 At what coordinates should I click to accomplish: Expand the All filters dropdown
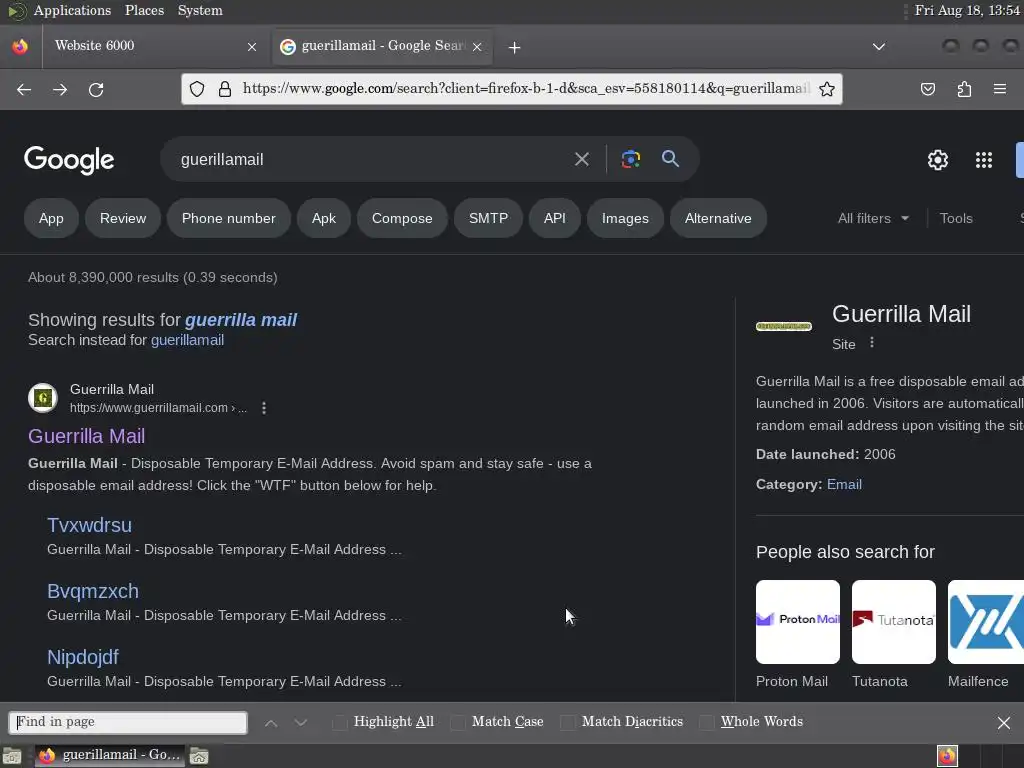point(873,218)
